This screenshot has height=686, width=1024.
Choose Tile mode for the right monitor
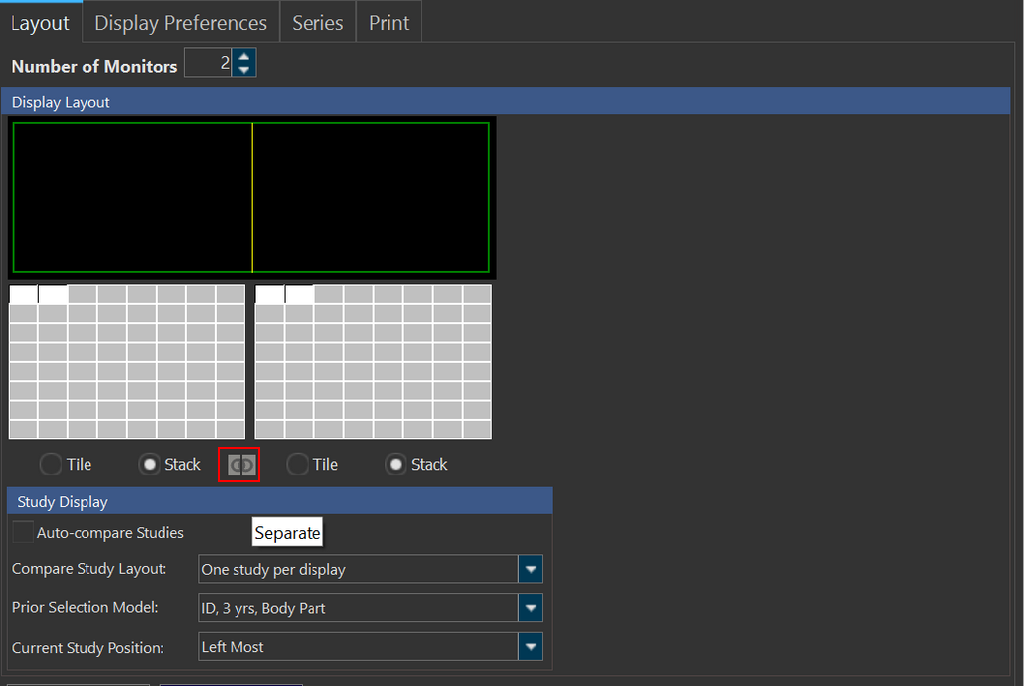[x=298, y=465]
